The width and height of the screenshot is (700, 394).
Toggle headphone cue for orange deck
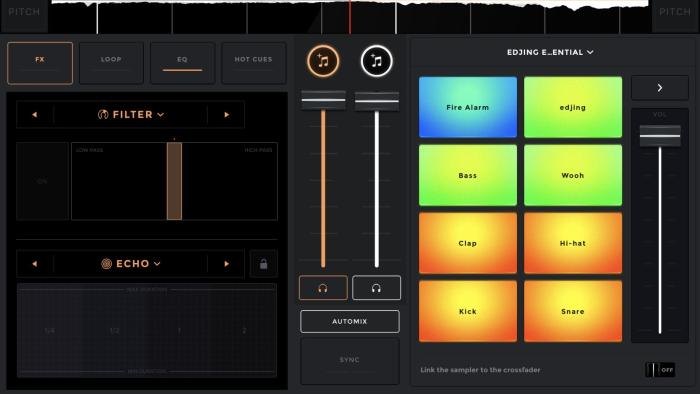(323, 288)
